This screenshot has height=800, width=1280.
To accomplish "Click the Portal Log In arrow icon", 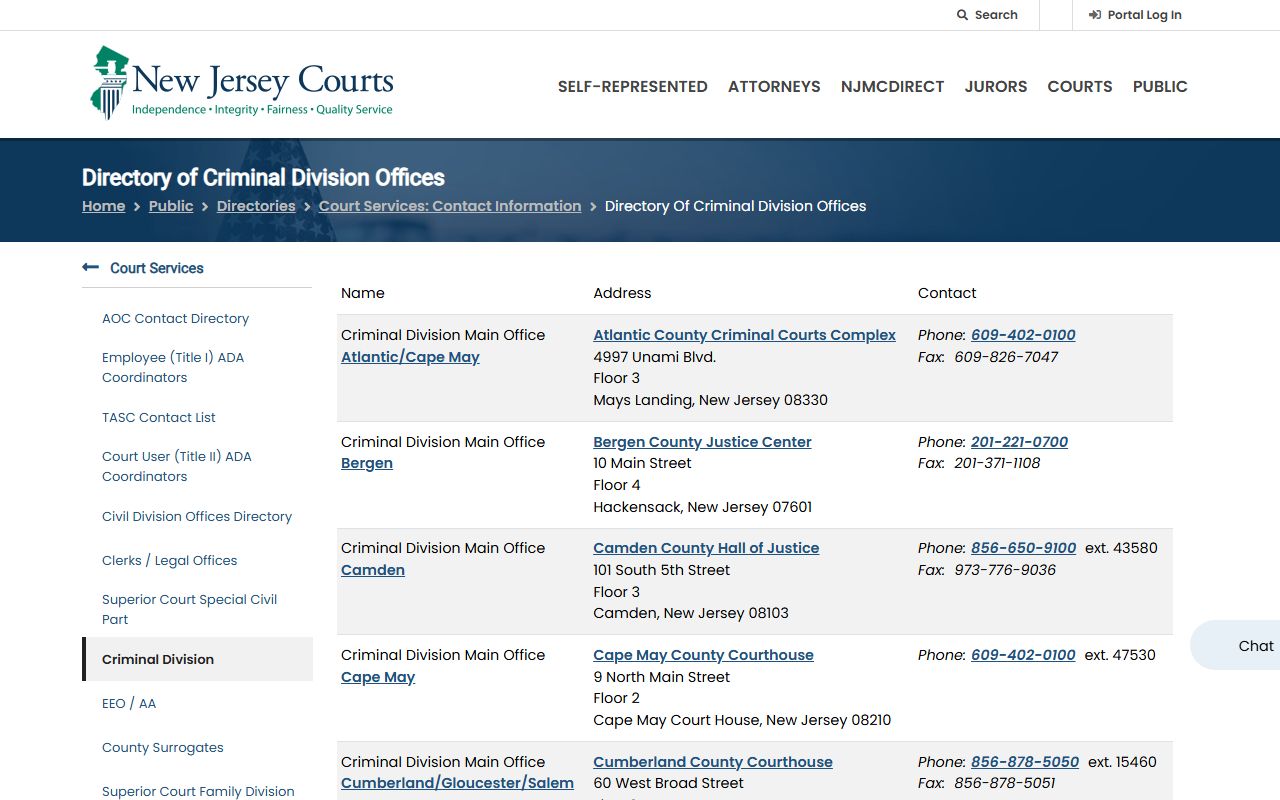I will click(x=1095, y=15).
